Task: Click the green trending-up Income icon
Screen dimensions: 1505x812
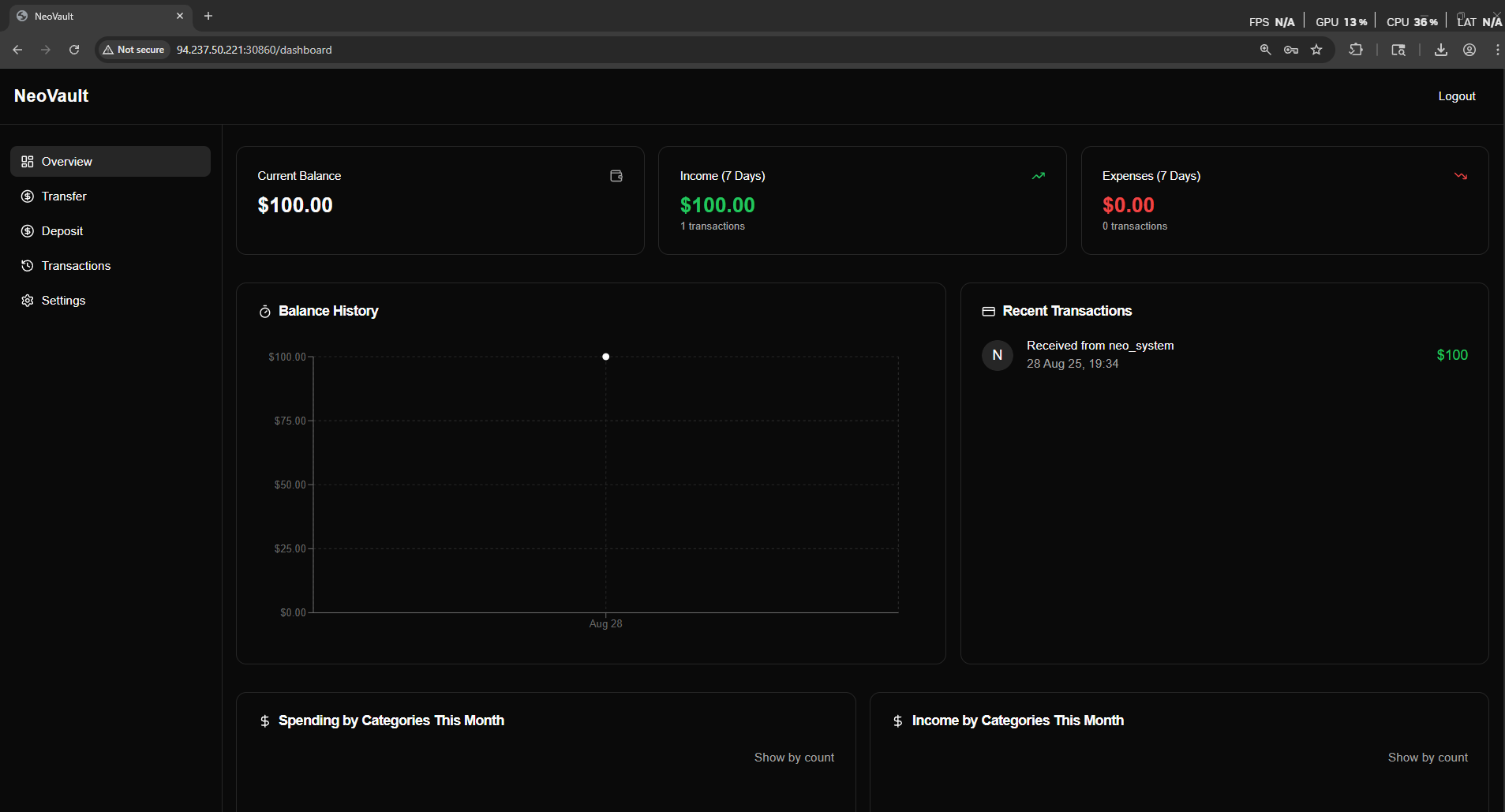Action: (x=1039, y=176)
